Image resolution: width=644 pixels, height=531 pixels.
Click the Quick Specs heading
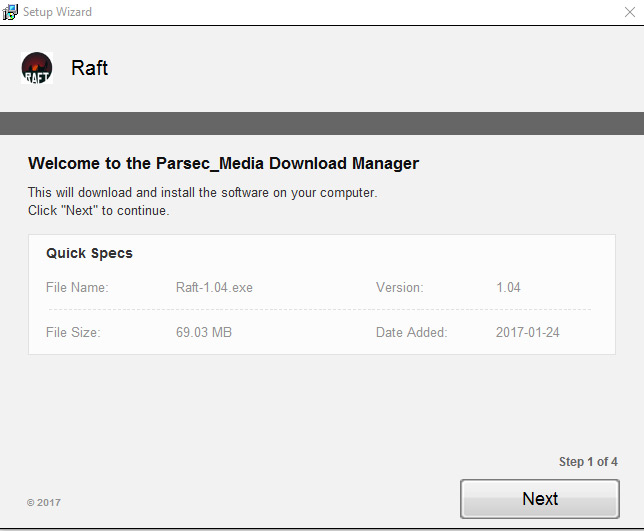90,253
